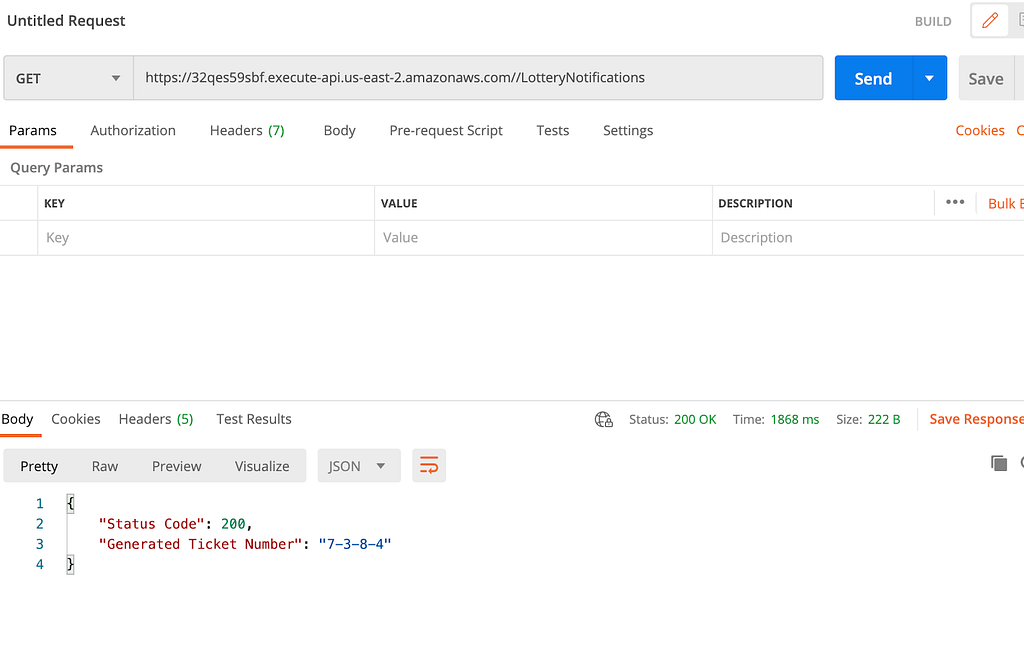Open the request Headers (7) tab
1024x665 pixels.
247,131
